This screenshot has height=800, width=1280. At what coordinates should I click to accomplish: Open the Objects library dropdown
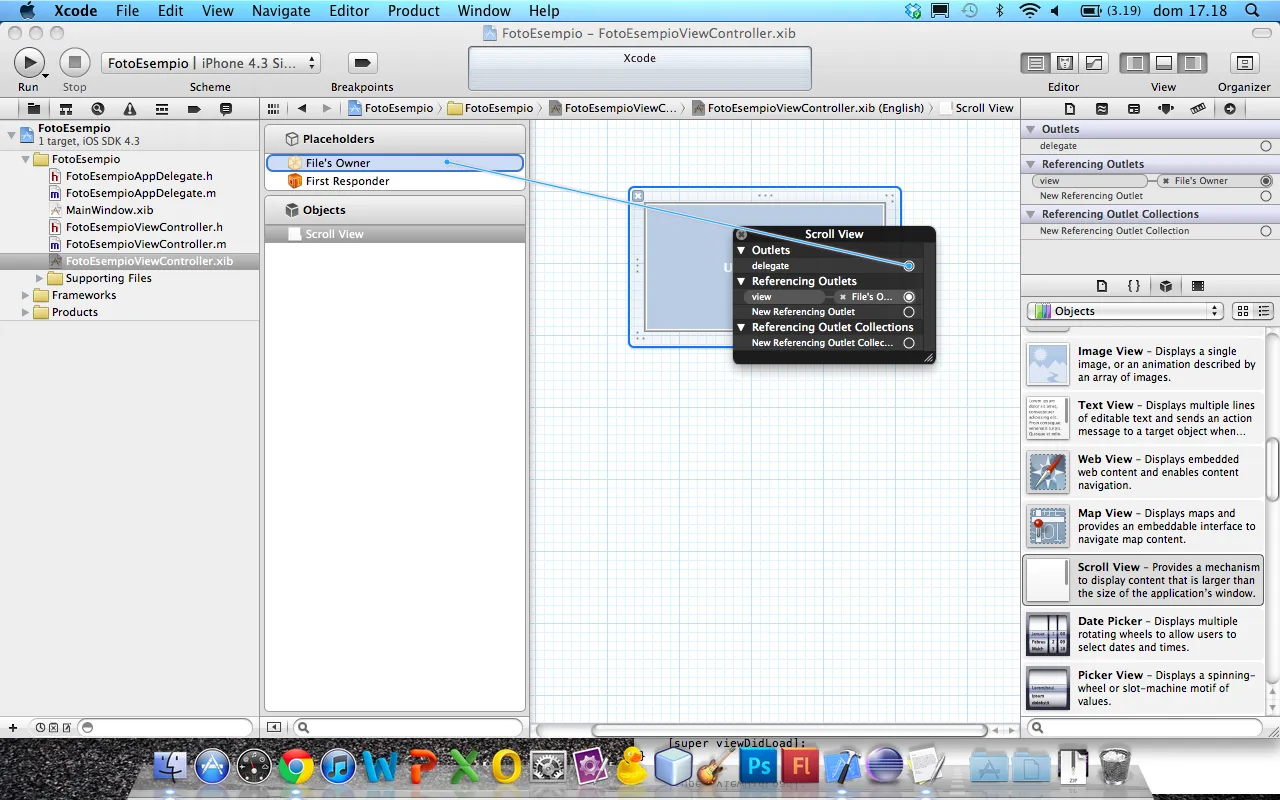click(1125, 311)
